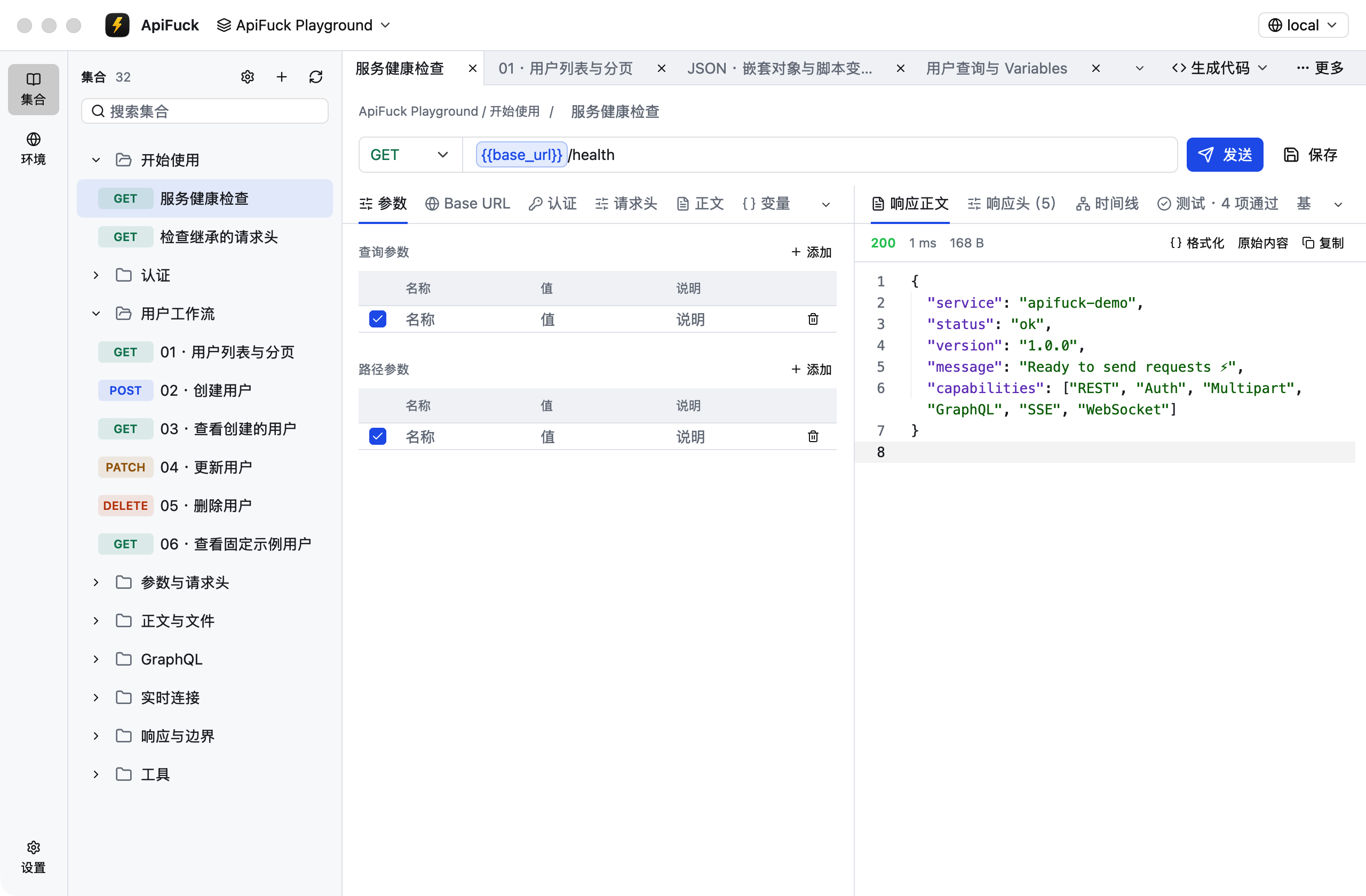Open the local environment dropdown
Image resolution: width=1366 pixels, height=896 pixels.
tap(1303, 25)
